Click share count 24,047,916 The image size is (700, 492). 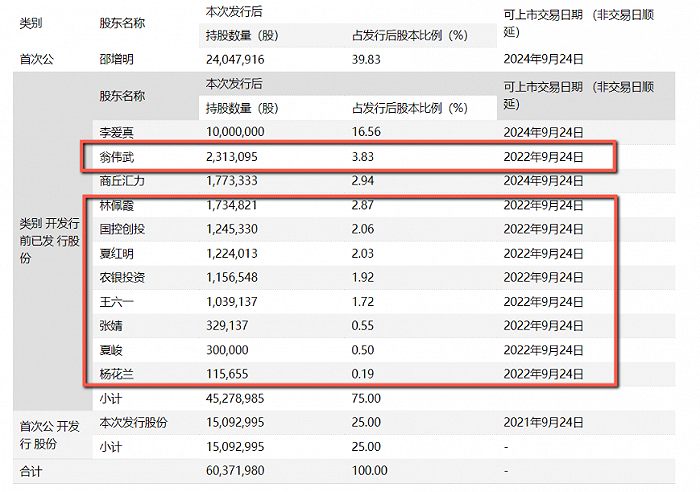tap(235, 59)
